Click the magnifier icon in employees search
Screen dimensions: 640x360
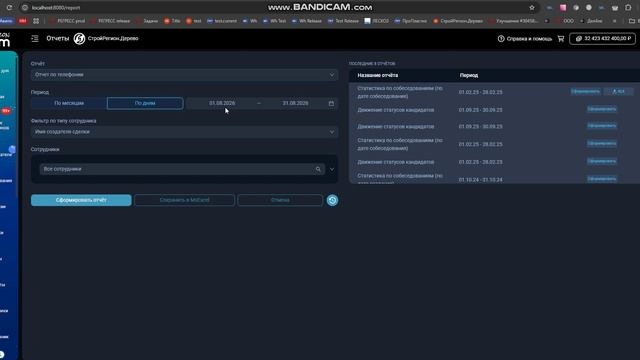click(x=318, y=169)
